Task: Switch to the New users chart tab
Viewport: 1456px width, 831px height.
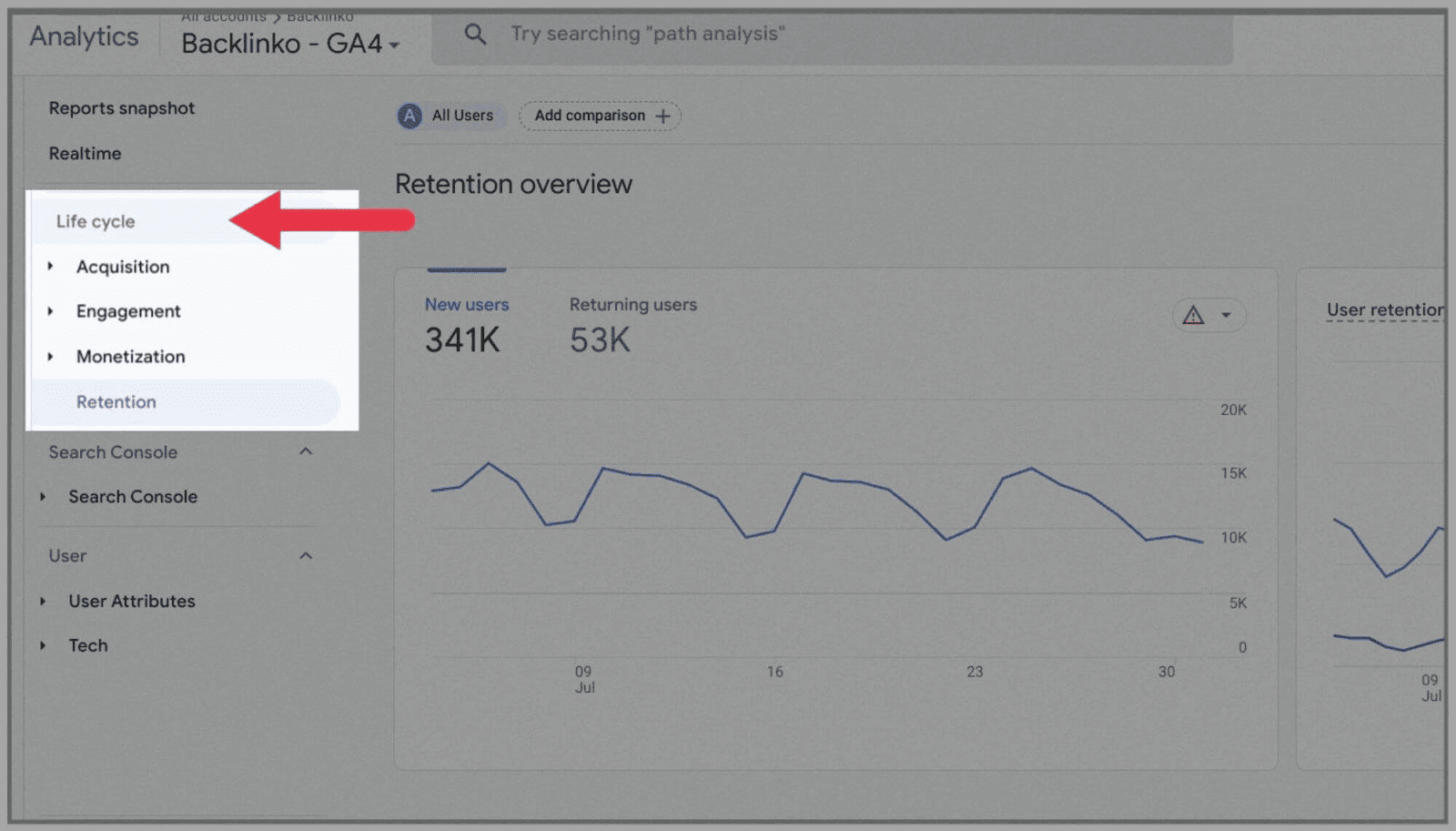Action: (467, 304)
